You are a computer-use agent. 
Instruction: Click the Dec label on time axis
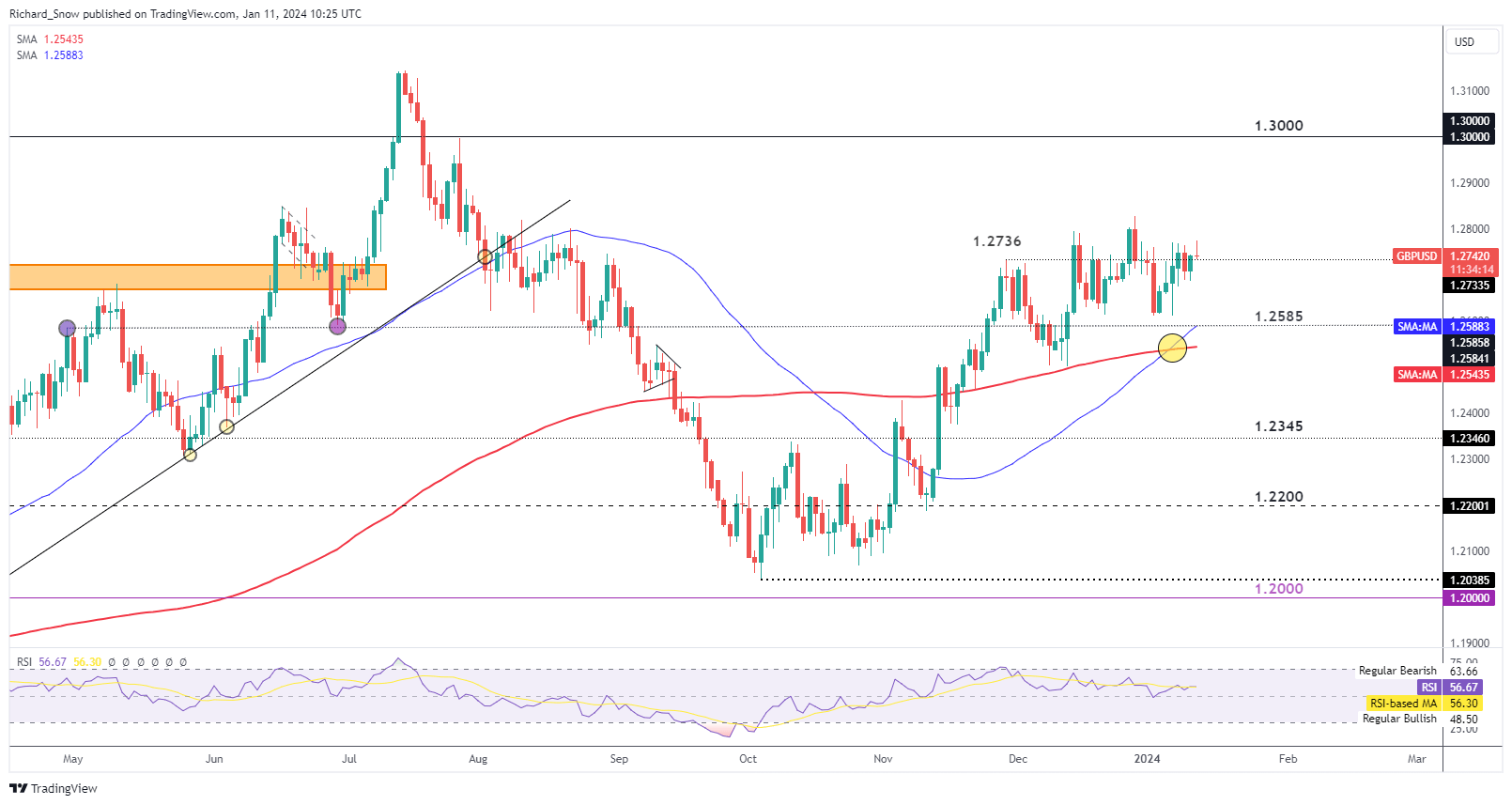(x=1018, y=759)
